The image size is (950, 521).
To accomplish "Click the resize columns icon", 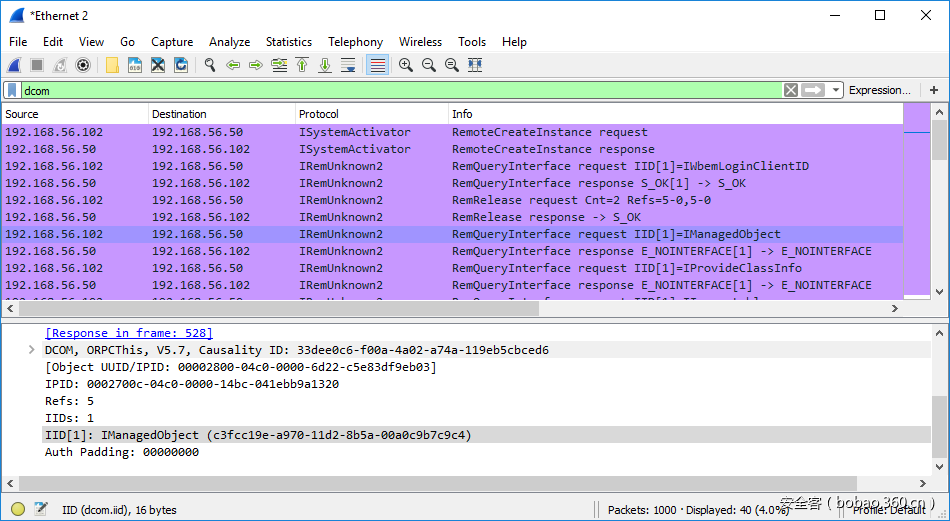I will coord(475,65).
